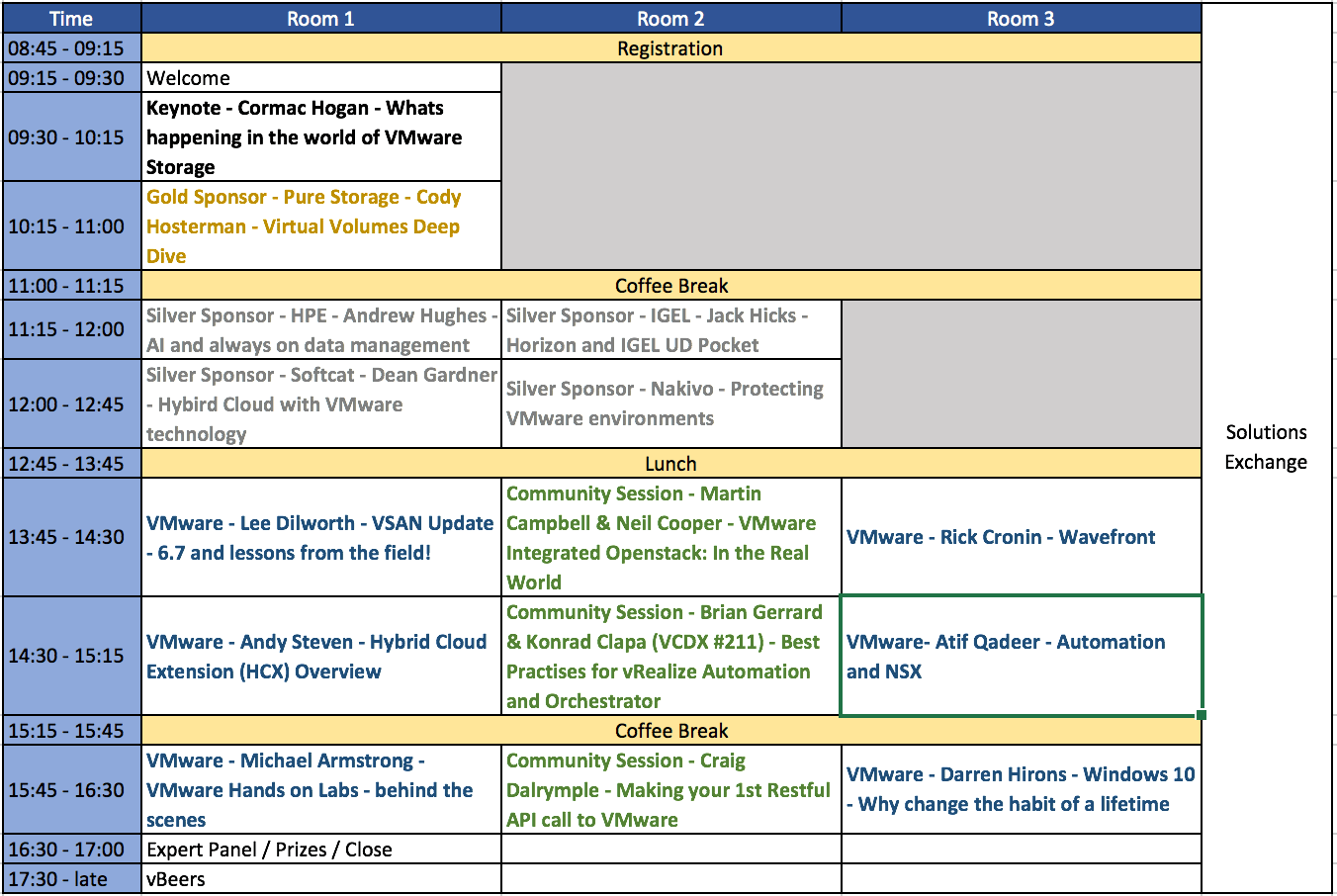
Task: Select the Room 3 header cell
Action: tap(1022, 19)
